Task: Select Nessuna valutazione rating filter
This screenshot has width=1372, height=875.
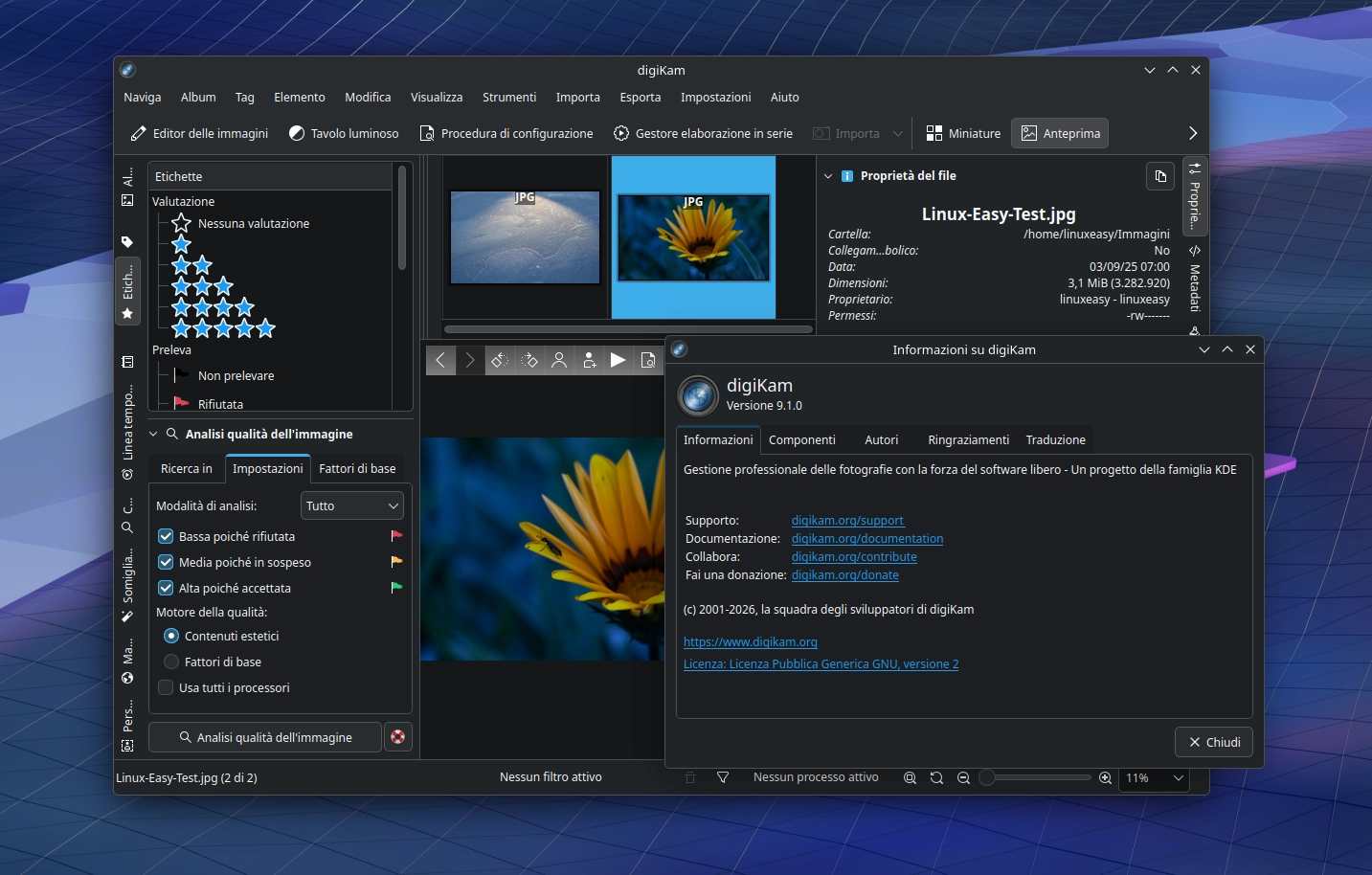Action: click(x=239, y=223)
